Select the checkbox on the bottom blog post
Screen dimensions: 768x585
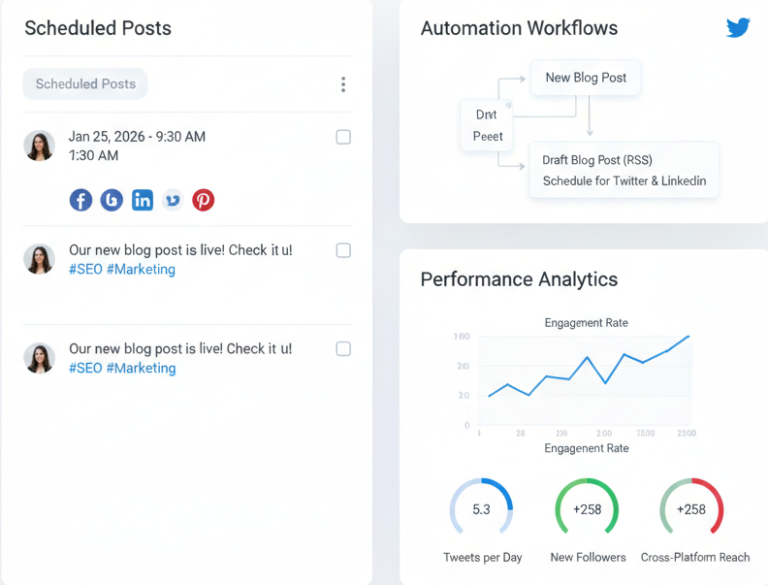[343, 349]
